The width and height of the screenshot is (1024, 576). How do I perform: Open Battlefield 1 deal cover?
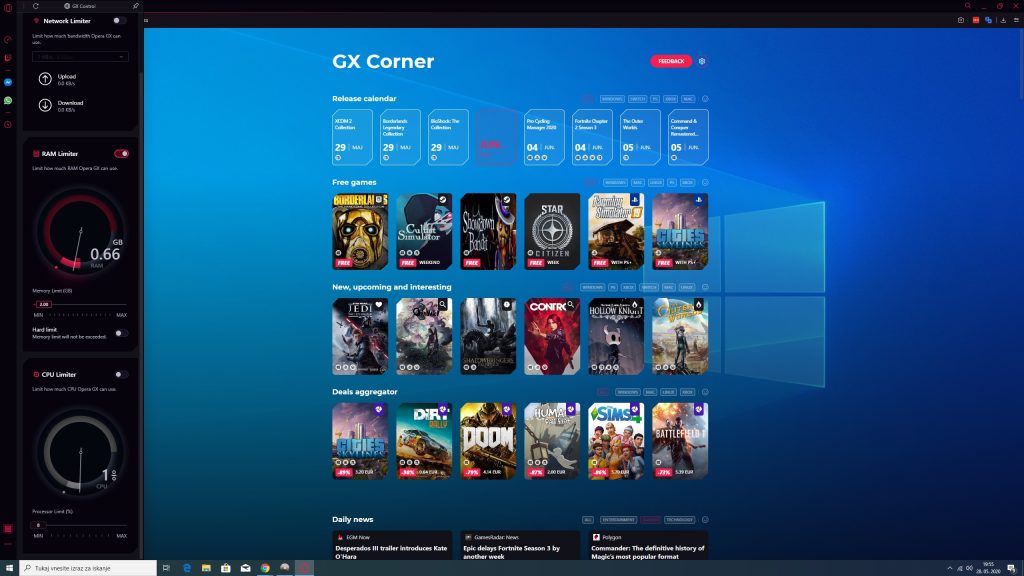click(x=680, y=441)
